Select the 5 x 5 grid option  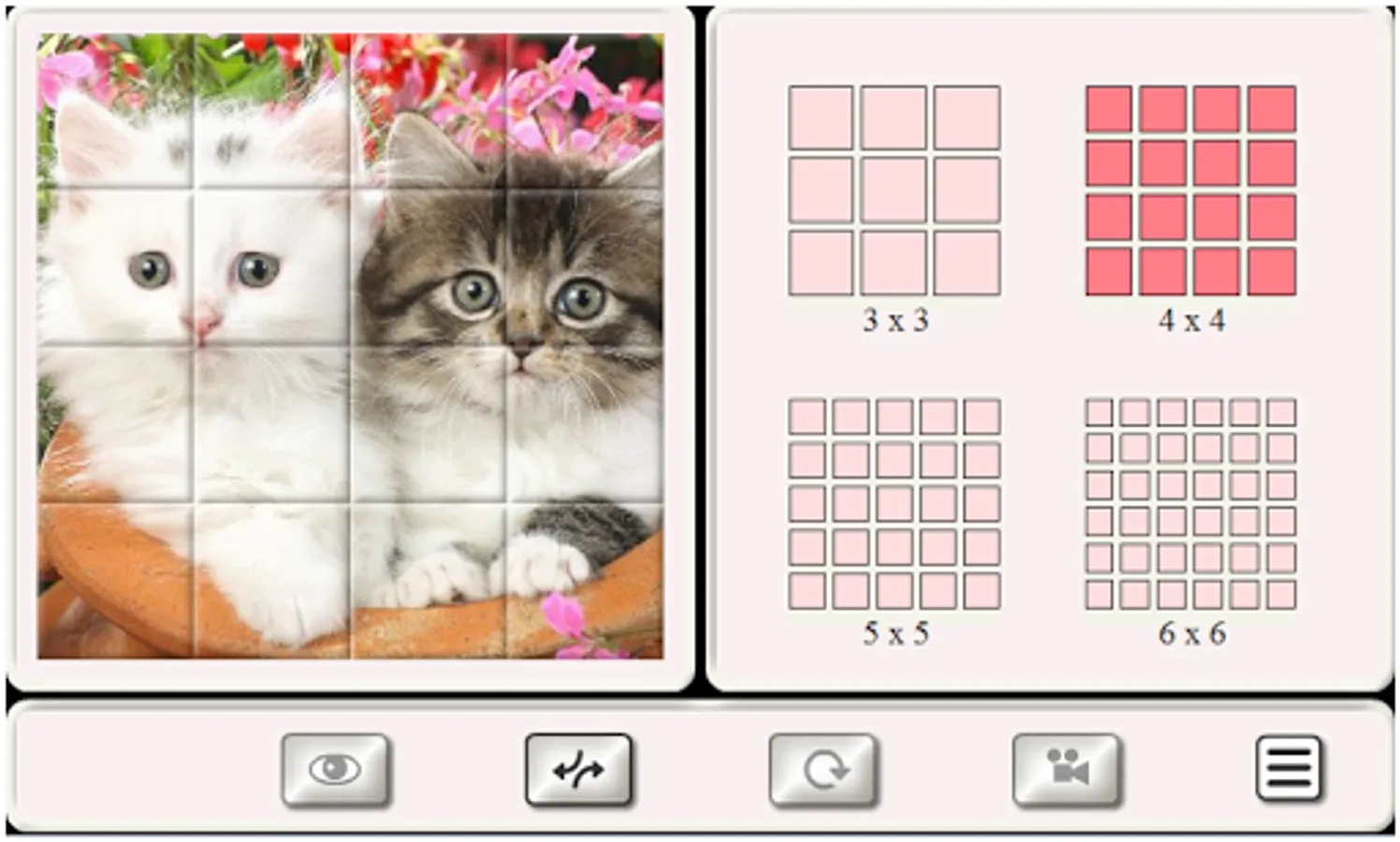895,504
